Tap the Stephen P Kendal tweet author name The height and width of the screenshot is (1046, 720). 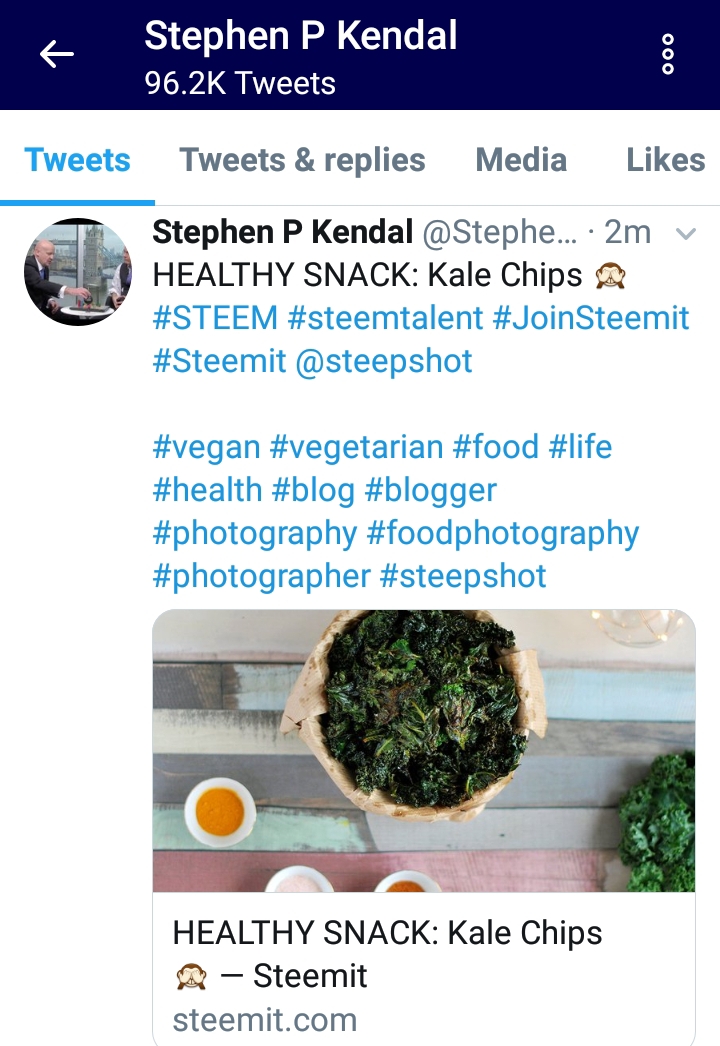tap(283, 232)
